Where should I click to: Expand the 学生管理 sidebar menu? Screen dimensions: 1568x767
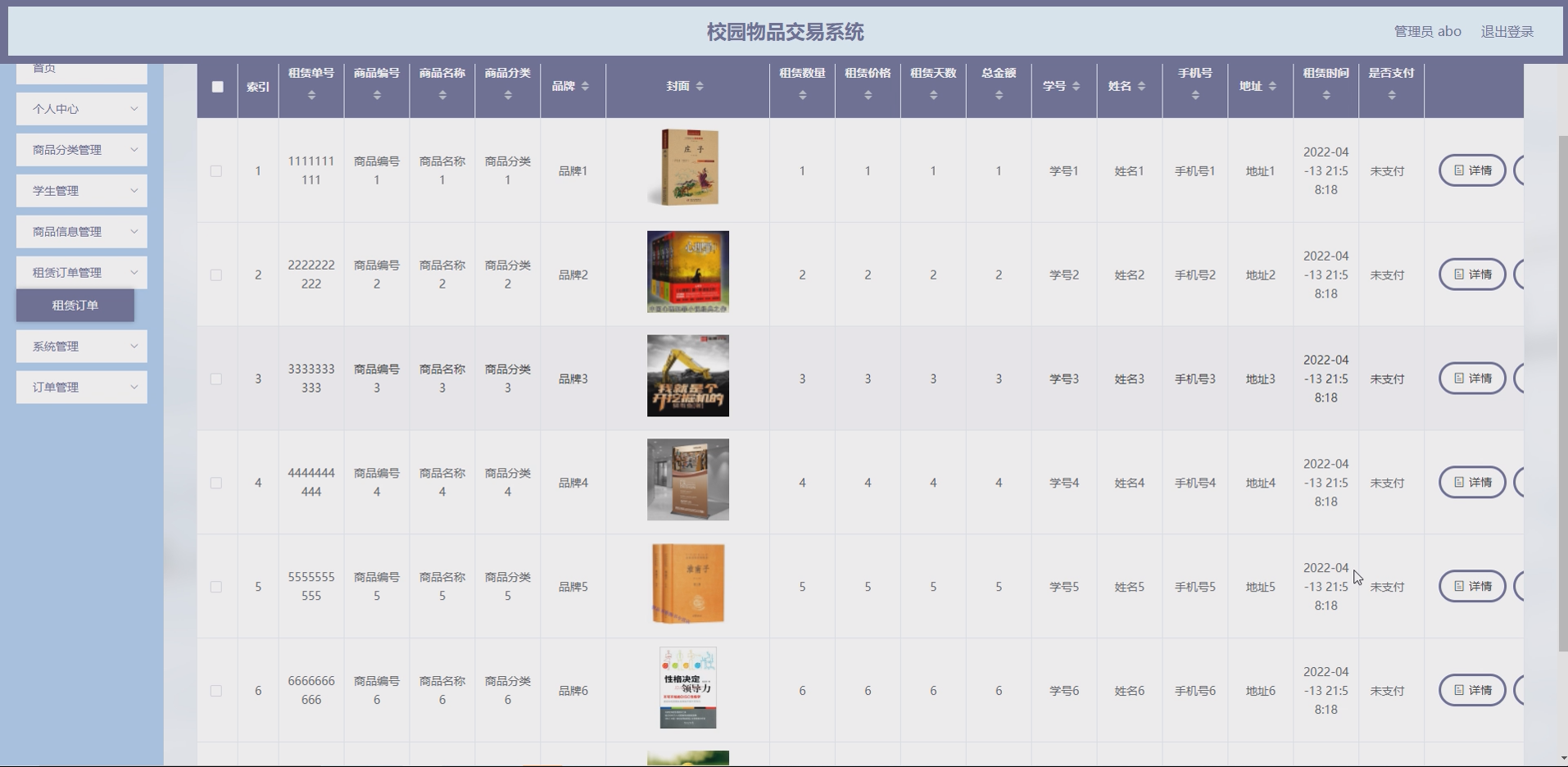click(82, 191)
